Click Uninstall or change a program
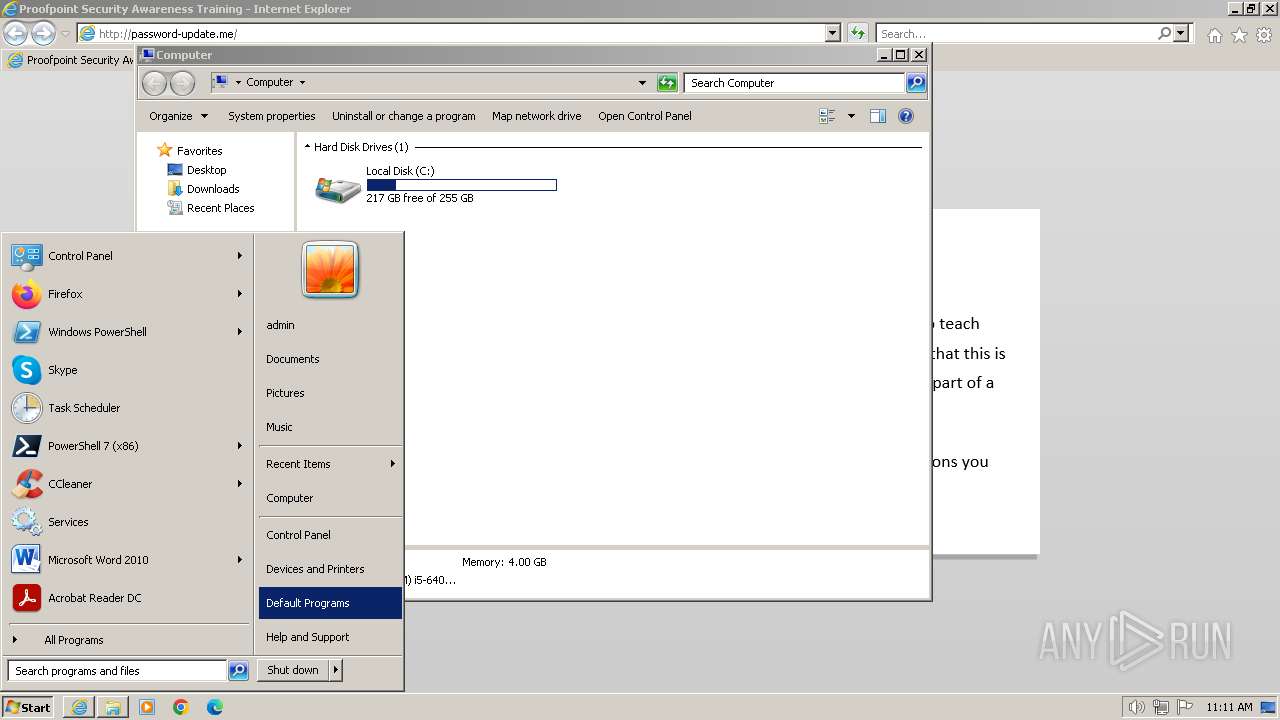 (404, 116)
